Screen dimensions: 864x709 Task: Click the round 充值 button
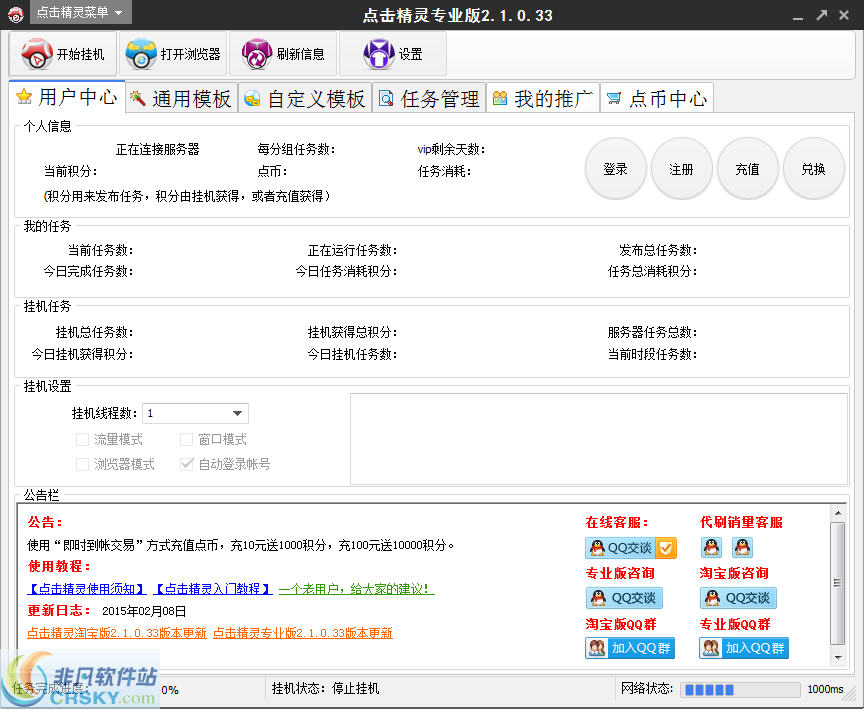747,169
